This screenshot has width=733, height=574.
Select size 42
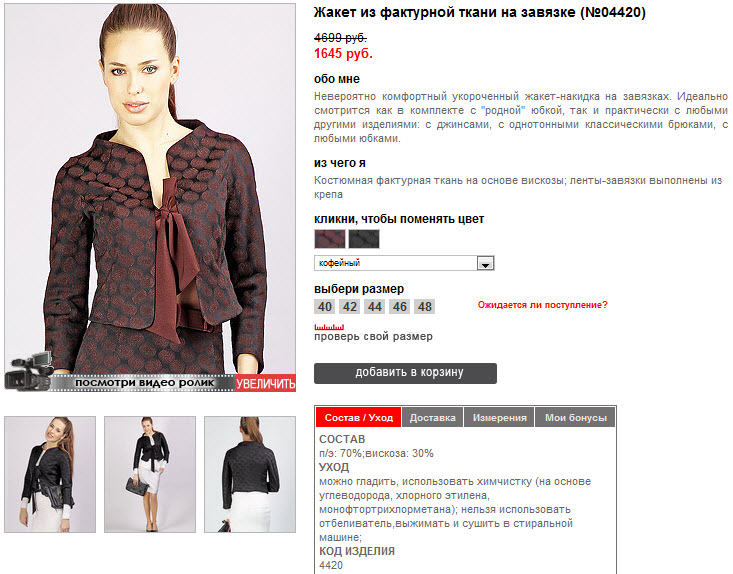[x=350, y=307]
